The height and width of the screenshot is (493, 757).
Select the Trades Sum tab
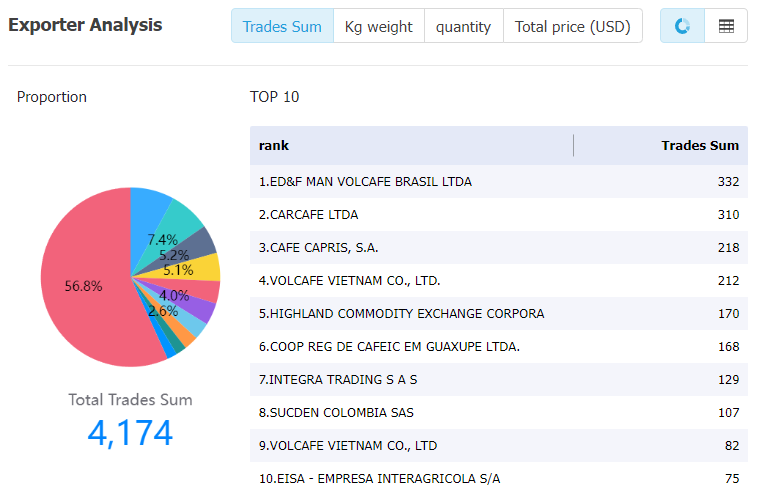point(282,26)
